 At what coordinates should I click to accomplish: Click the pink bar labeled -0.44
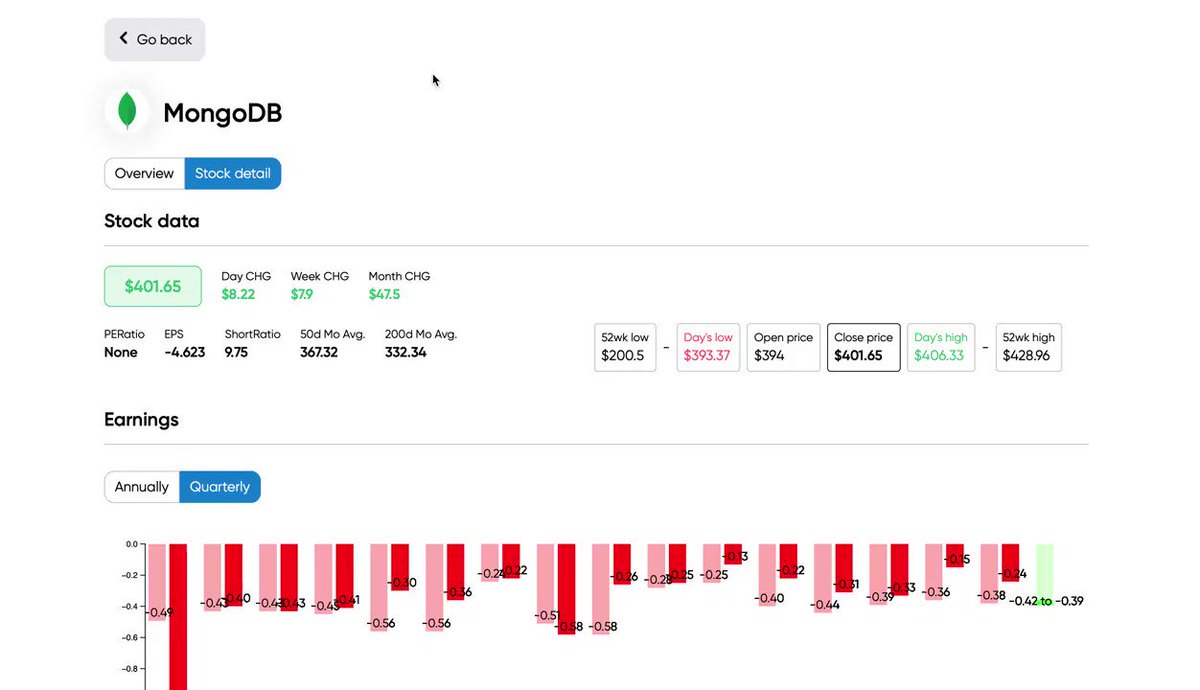(823, 578)
